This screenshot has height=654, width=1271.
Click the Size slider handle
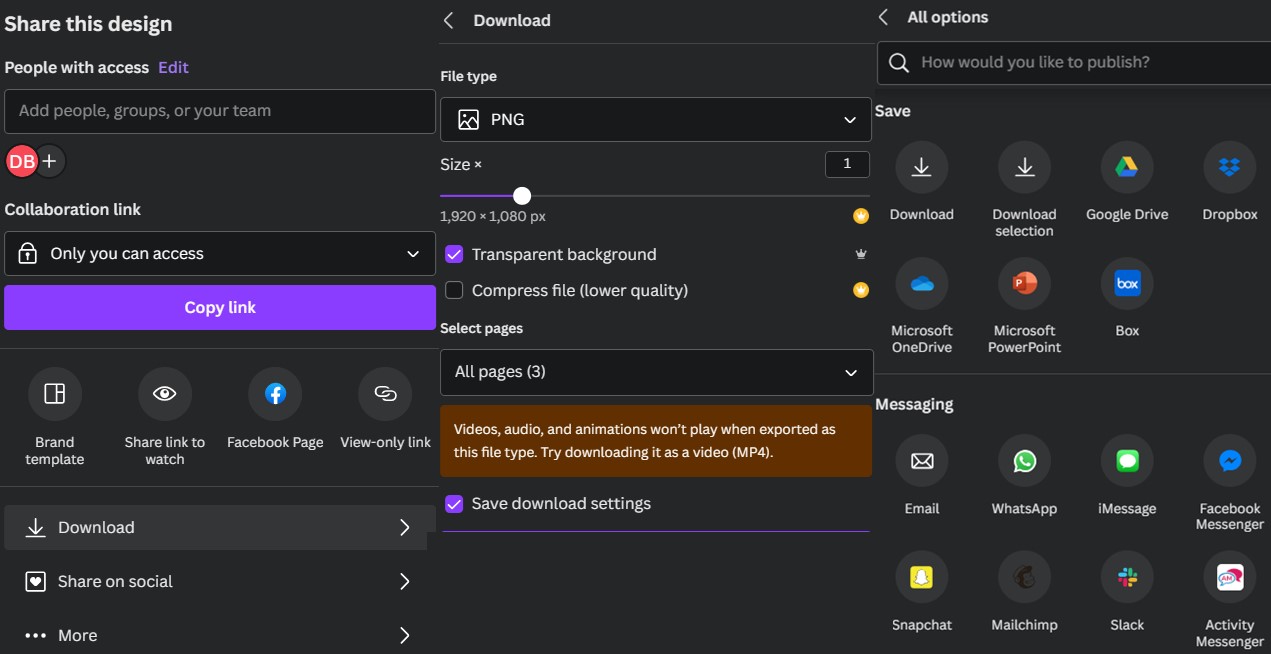522,196
